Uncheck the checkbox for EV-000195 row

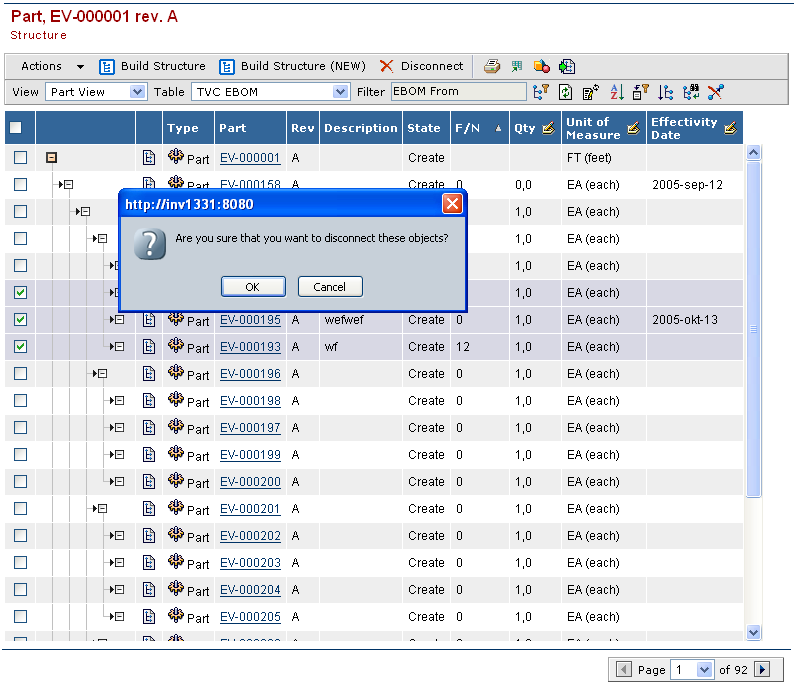(x=20, y=320)
